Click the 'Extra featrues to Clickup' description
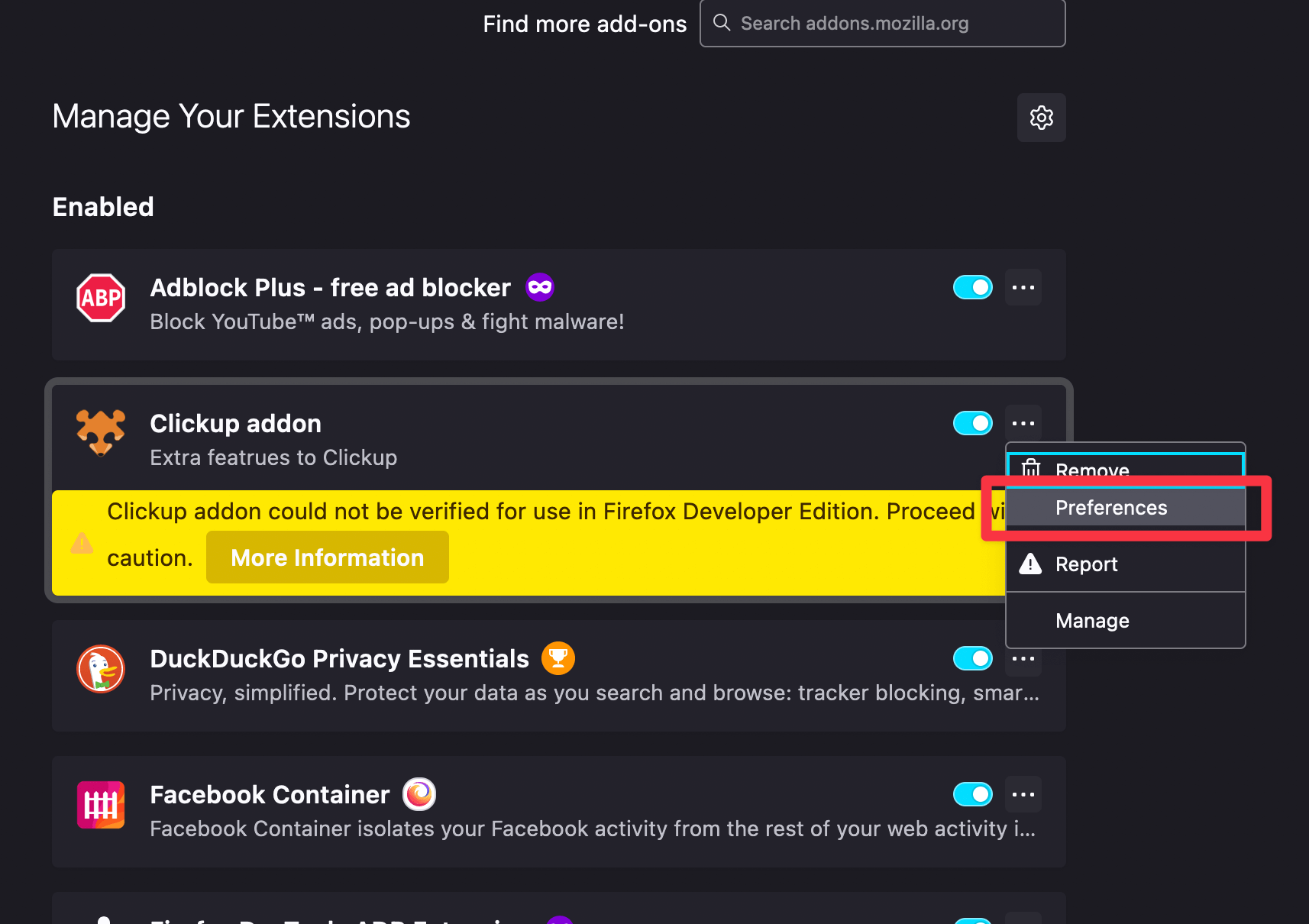The image size is (1309, 924). pyautogui.click(x=273, y=457)
